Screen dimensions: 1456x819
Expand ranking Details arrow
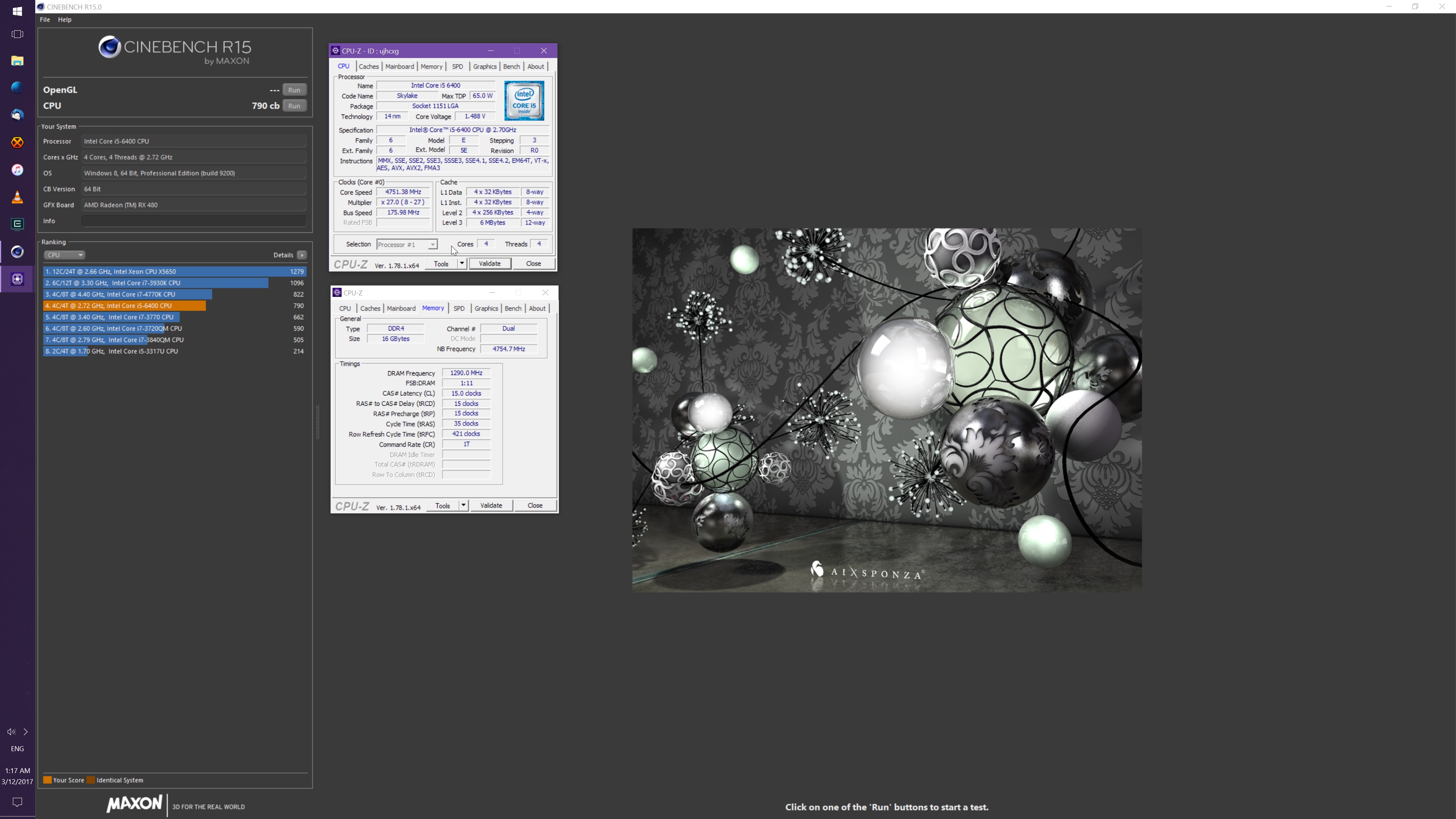click(302, 255)
